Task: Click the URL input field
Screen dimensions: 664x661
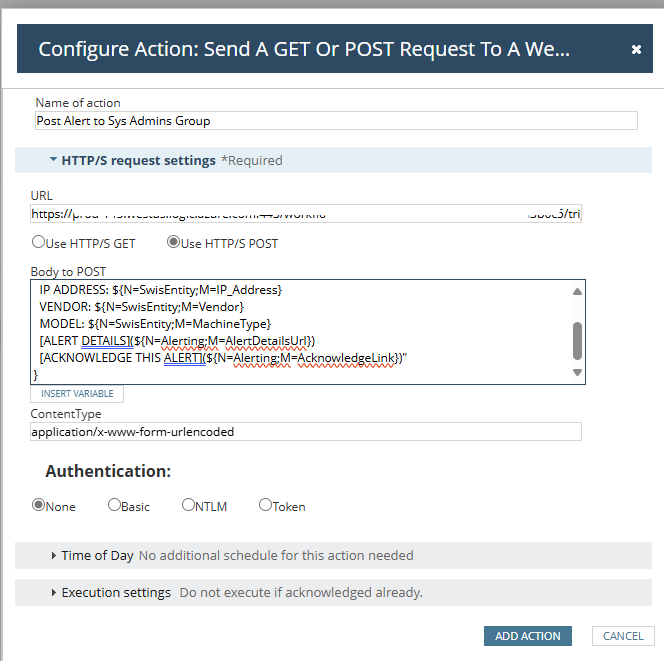Action: (x=306, y=215)
